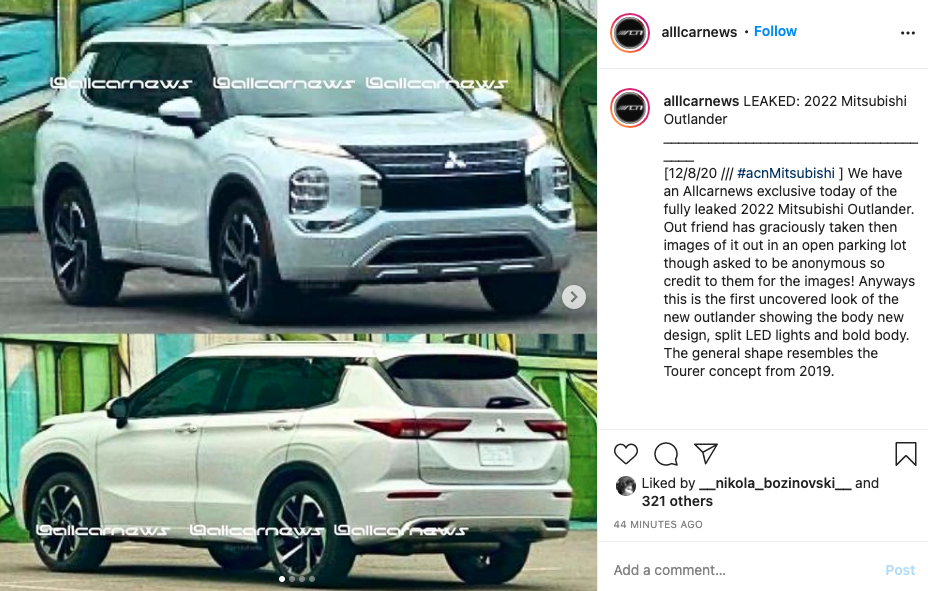Viewport: 928px width, 591px height.
Task: Open the allcarnews username in the header
Action: coord(699,32)
